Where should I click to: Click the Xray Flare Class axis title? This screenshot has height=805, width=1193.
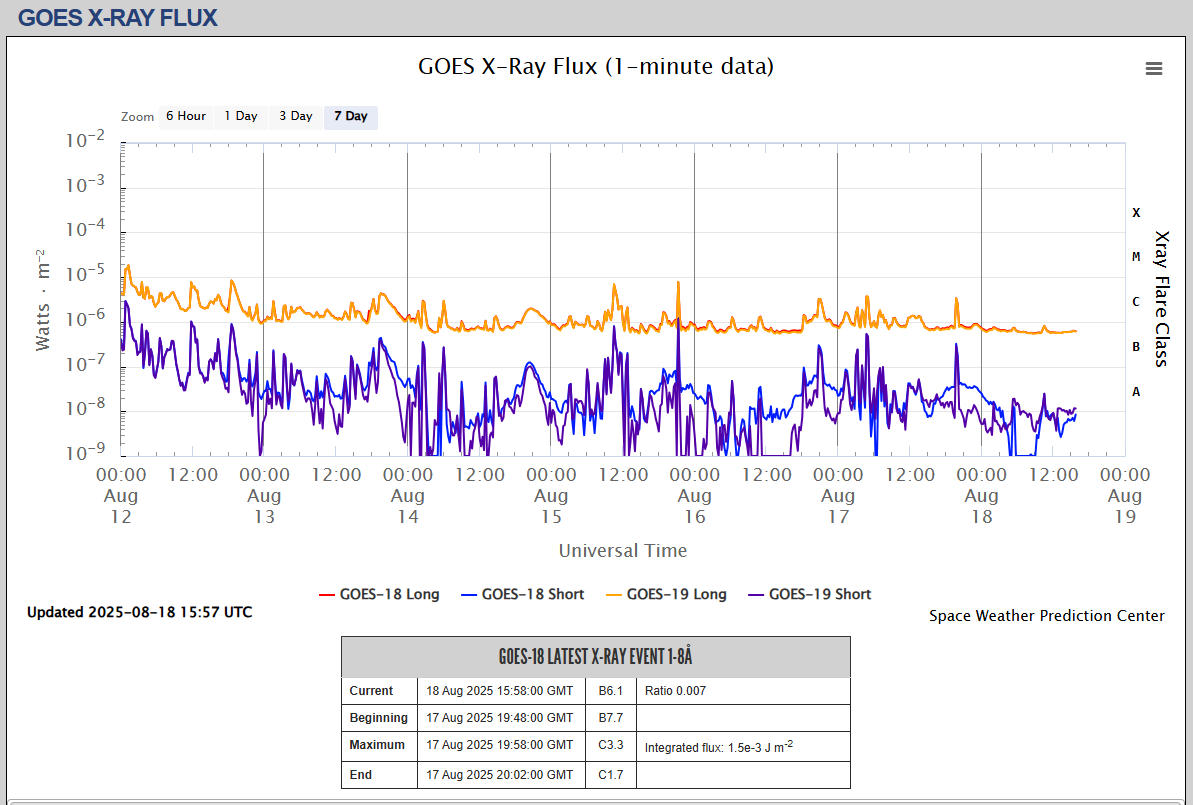(1161, 298)
